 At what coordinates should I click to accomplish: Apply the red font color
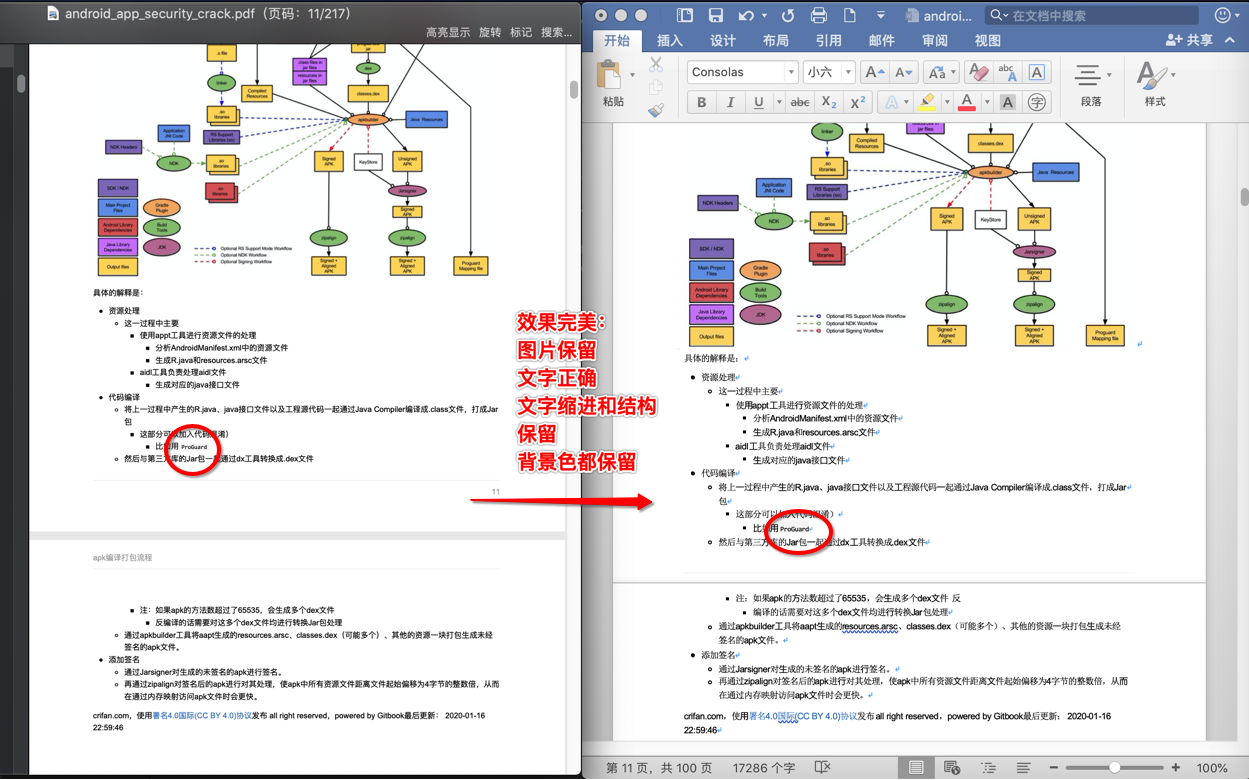pyautogui.click(x=966, y=102)
